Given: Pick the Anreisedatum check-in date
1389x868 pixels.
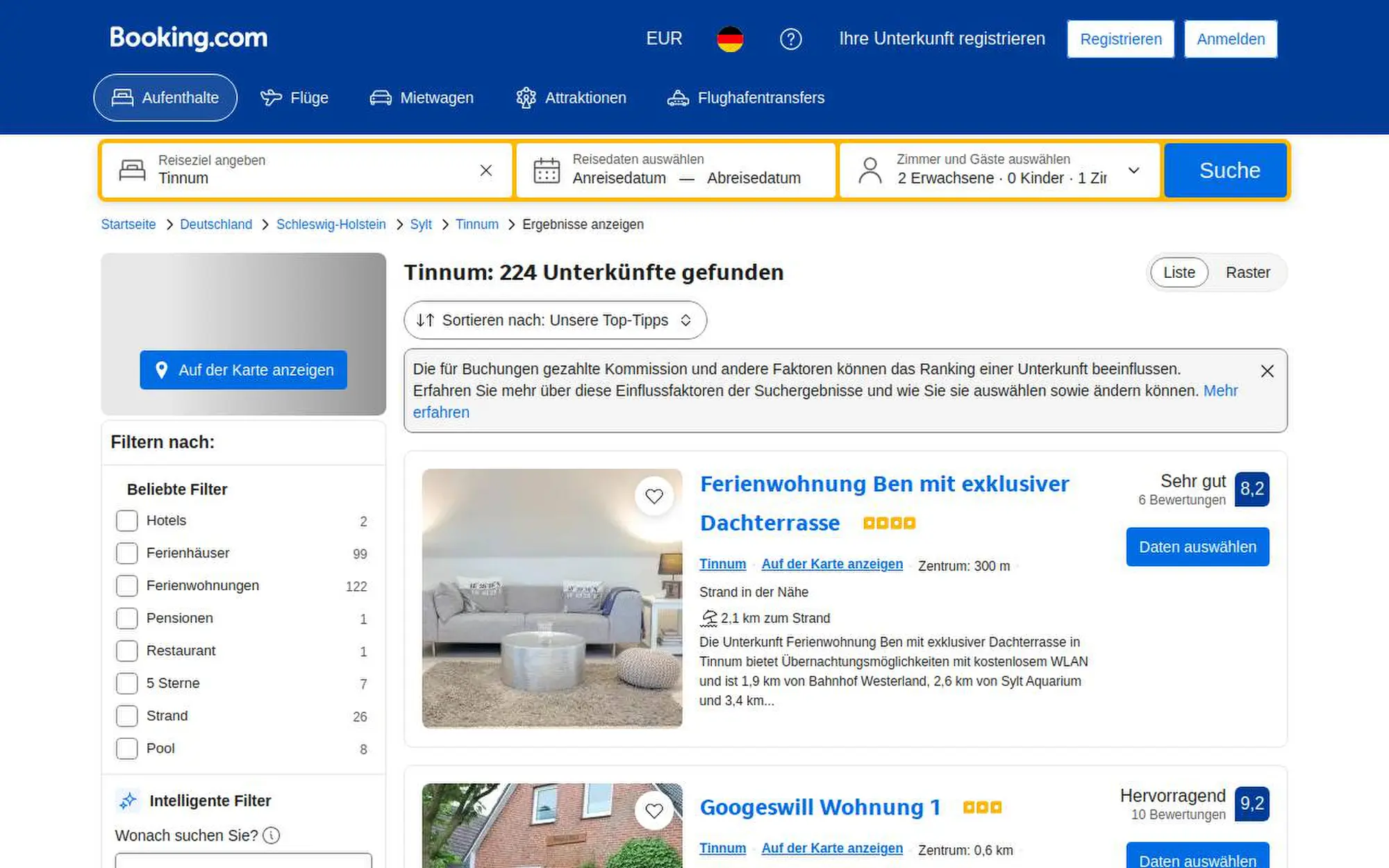Looking at the screenshot, I should point(619,178).
